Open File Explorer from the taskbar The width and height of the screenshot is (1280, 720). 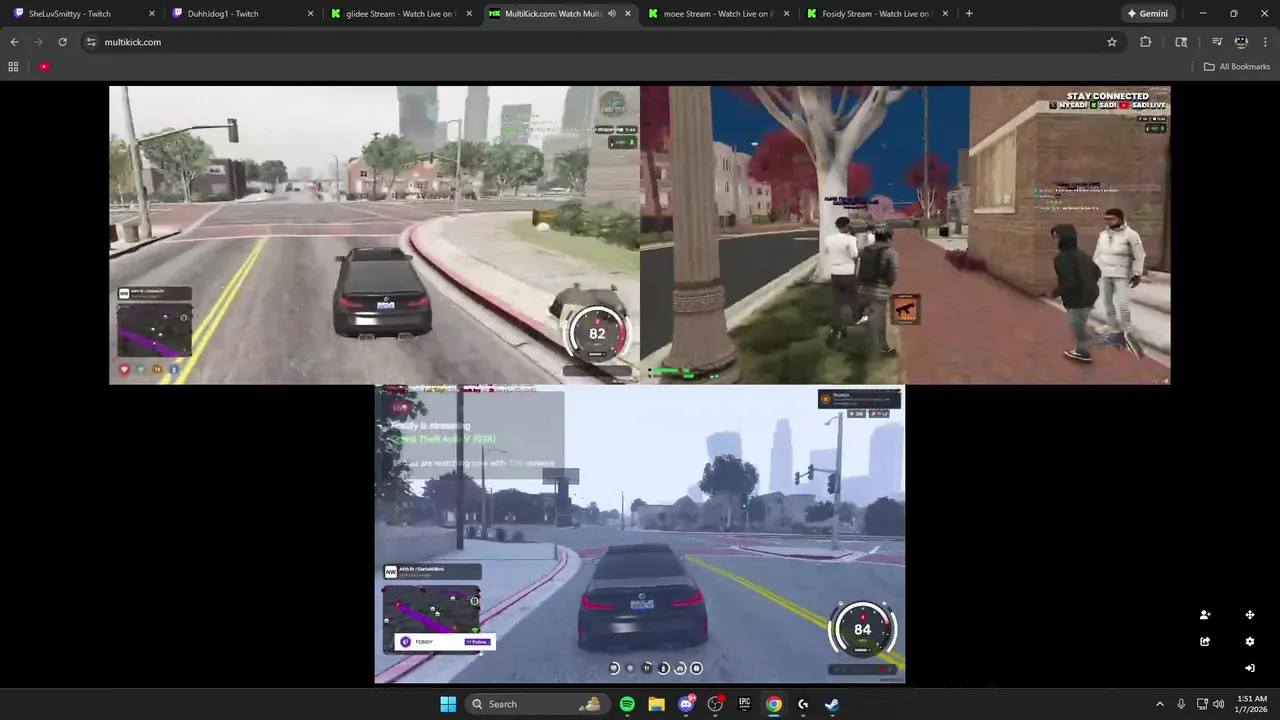coord(656,704)
